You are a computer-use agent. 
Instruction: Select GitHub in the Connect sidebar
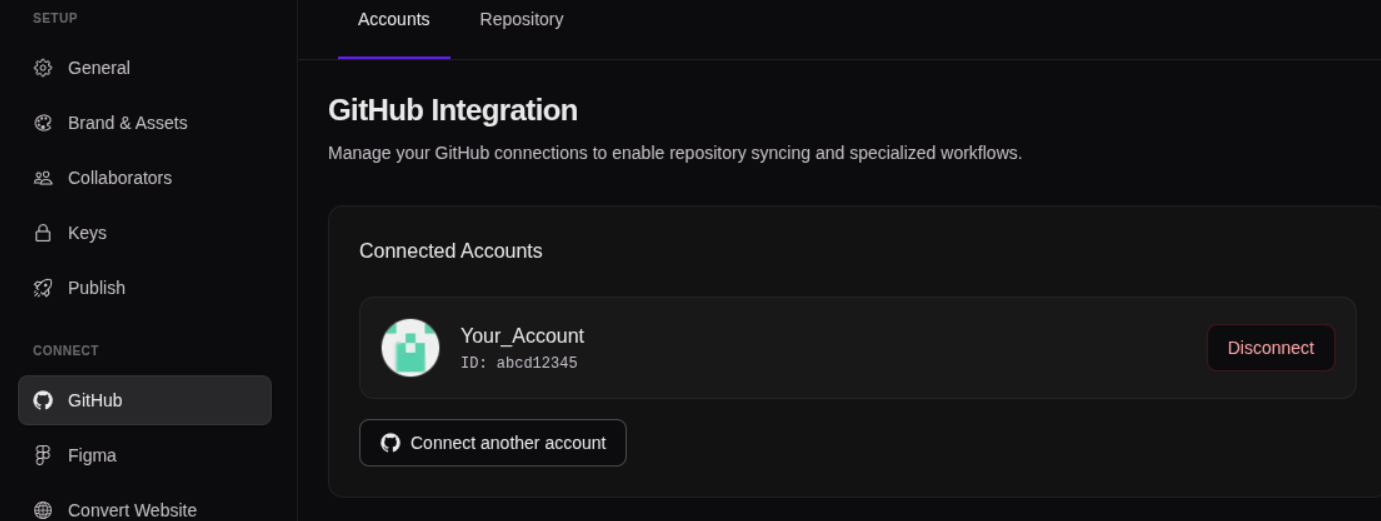145,400
